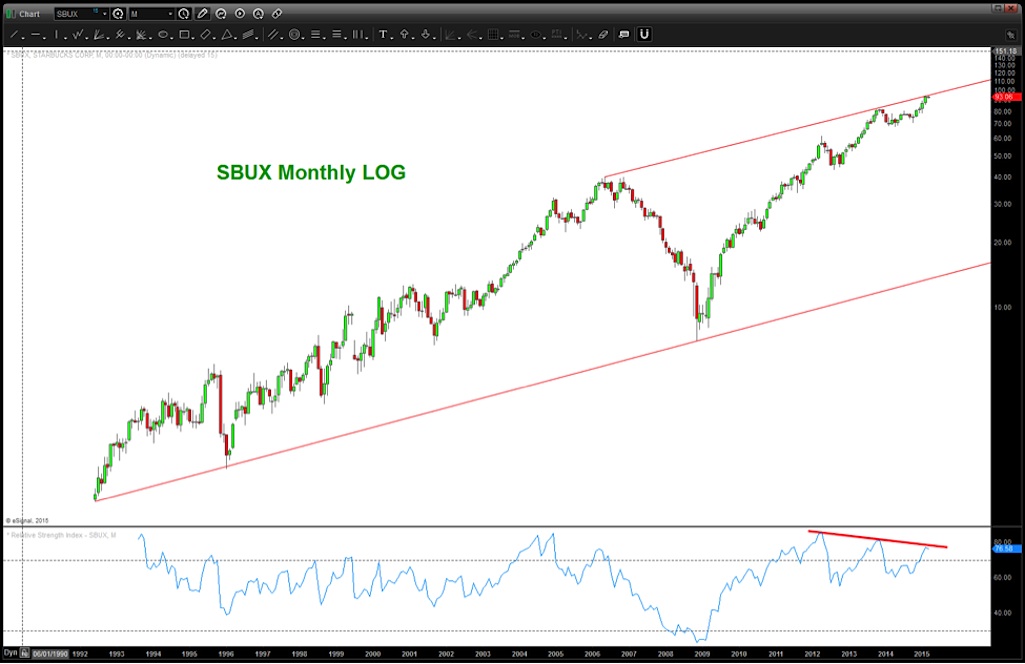Click the 1996 year on time axis
This screenshot has width=1025, height=664.
click(226, 654)
